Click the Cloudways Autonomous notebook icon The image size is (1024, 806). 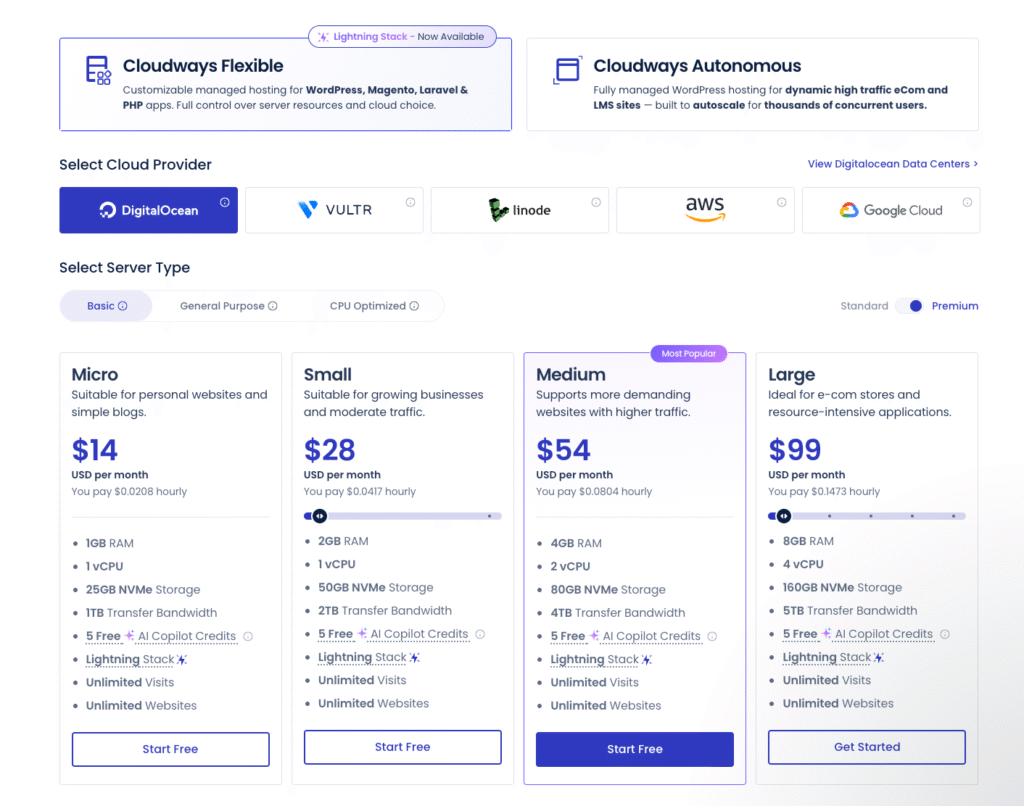[x=567, y=71]
